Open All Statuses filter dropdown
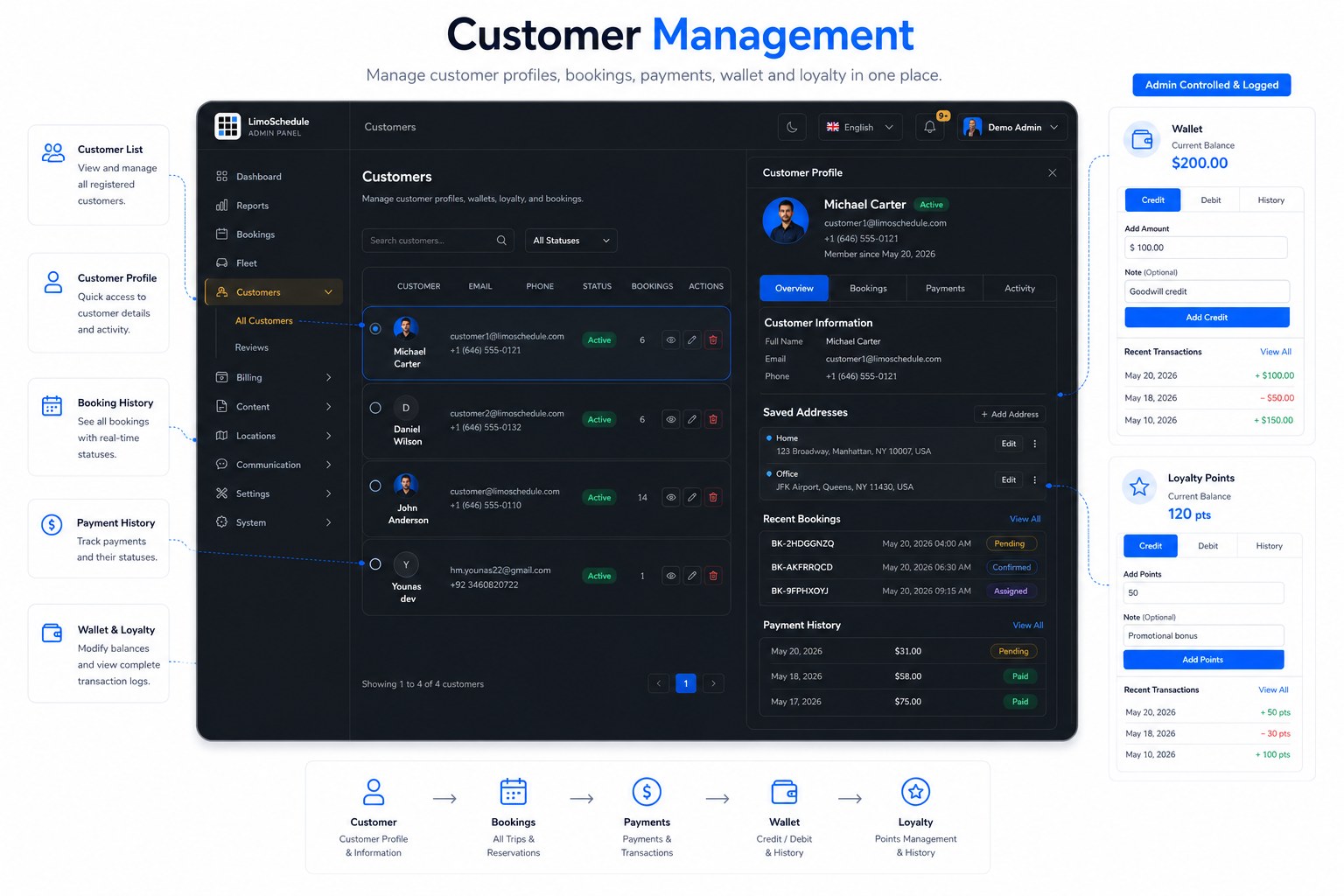 click(571, 241)
